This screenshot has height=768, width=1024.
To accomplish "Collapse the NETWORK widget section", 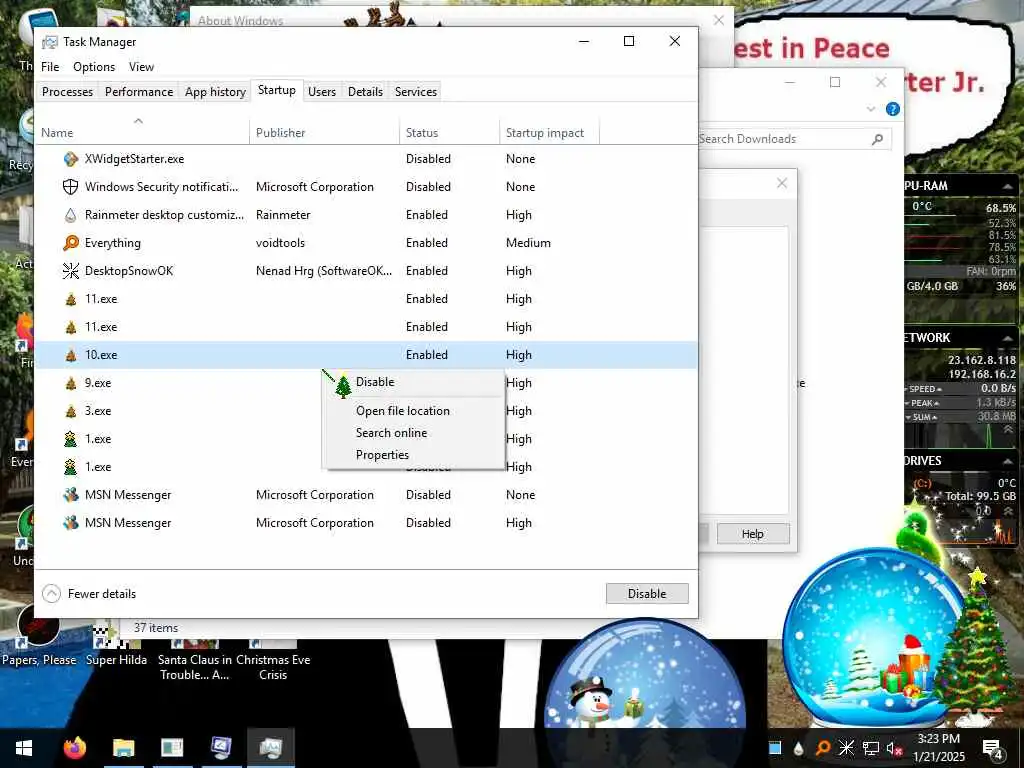I will (1008, 338).
